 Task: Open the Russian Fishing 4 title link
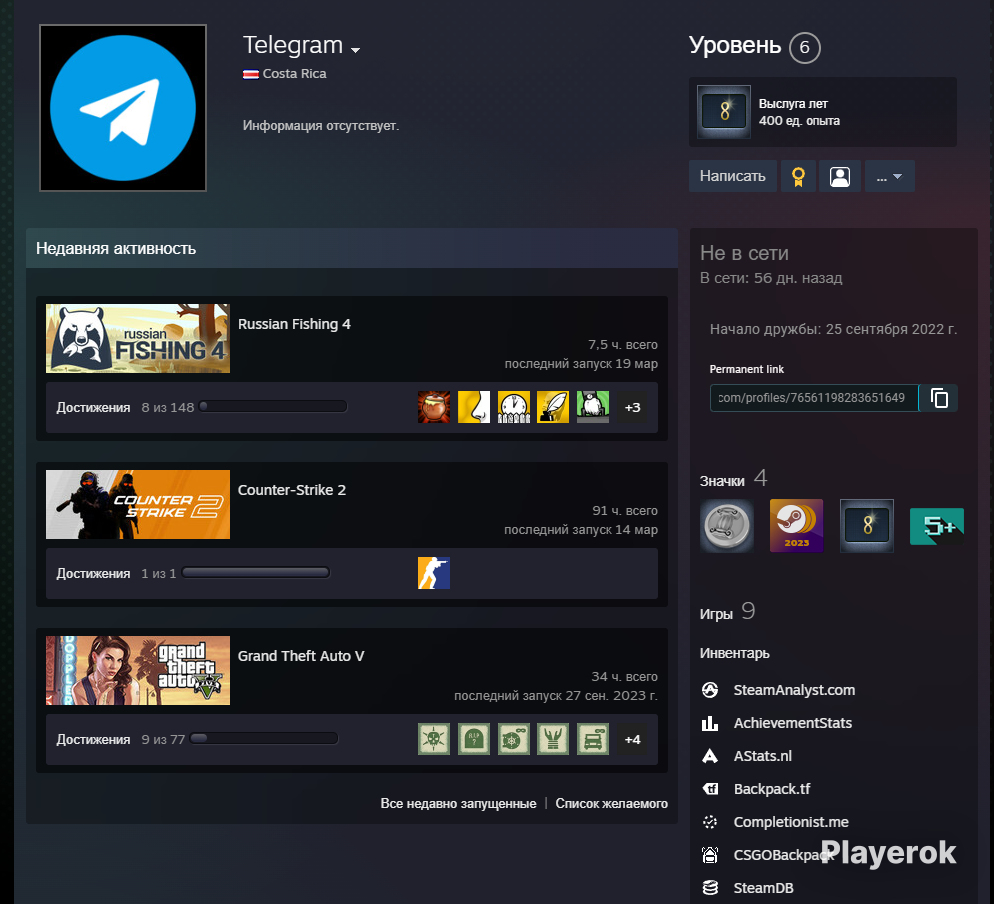(x=294, y=324)
